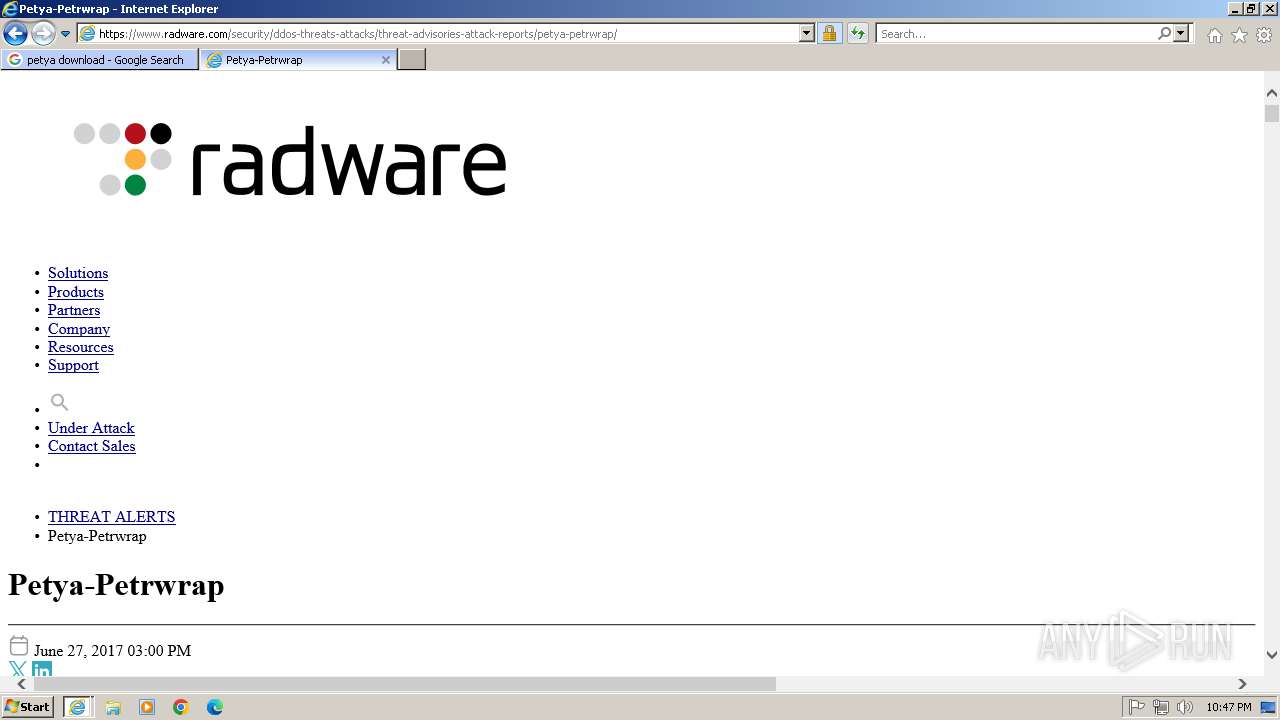Image resolution: width=1280 pixels, height=720 pixels.
Task: Click the 10:47 PM system clock
Action: (x=1228, y=707)
